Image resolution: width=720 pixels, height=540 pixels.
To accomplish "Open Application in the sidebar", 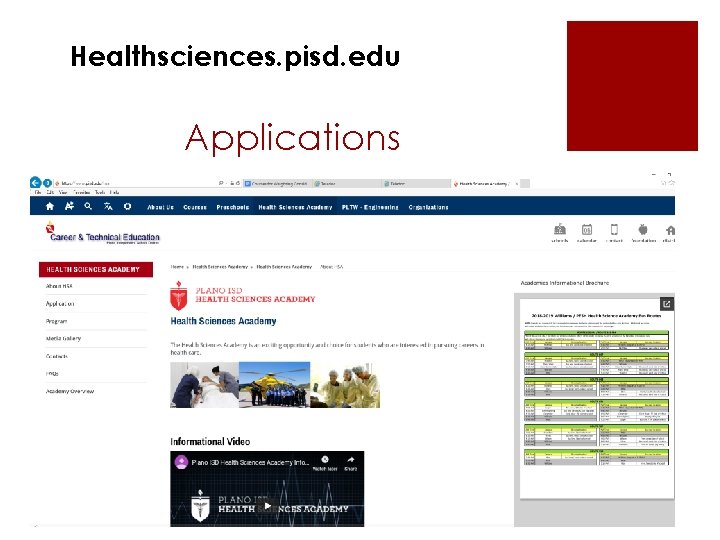I will (60, 304).
